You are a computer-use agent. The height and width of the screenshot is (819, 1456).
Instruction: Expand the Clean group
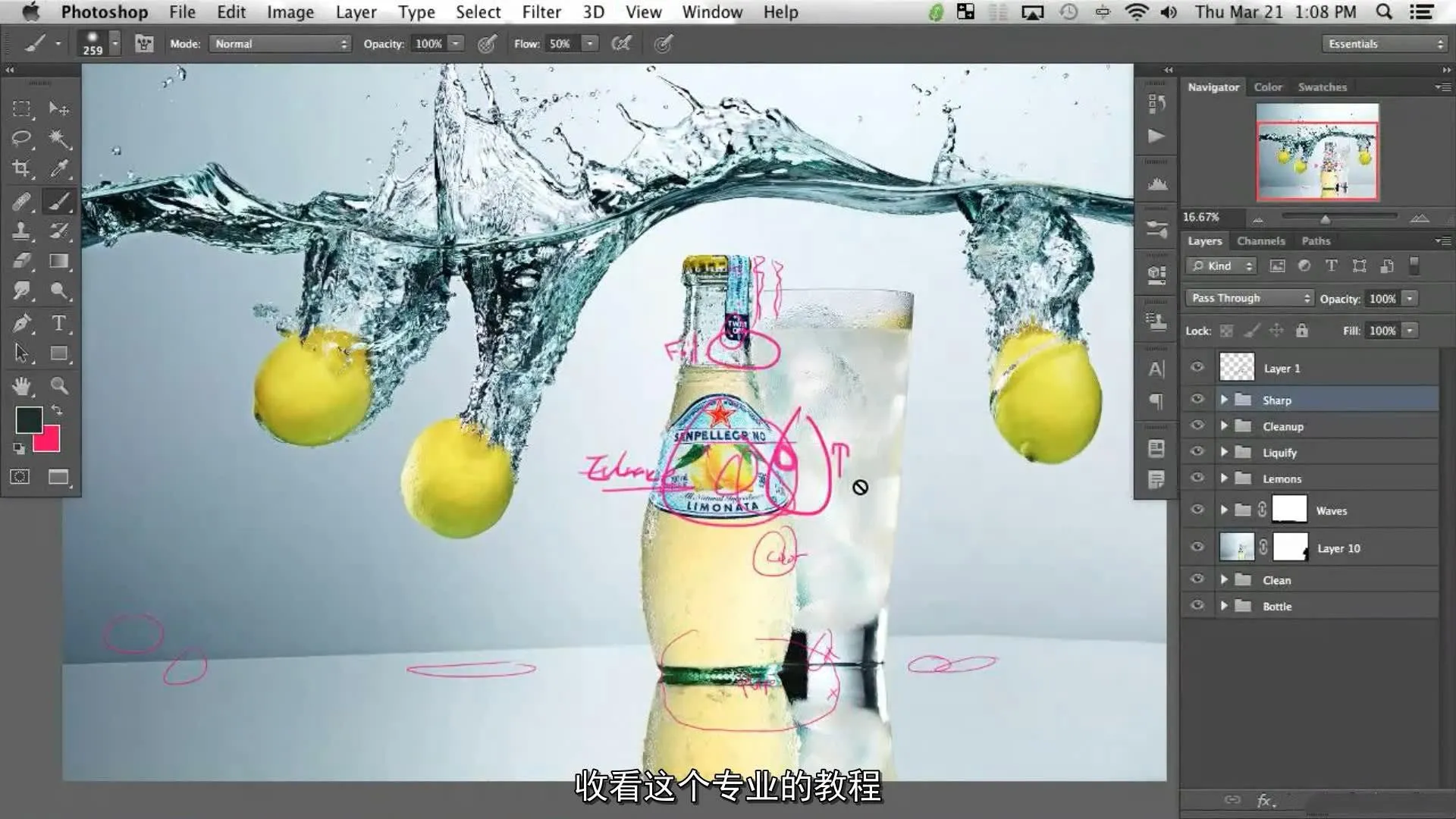[x=1224, y=580]
